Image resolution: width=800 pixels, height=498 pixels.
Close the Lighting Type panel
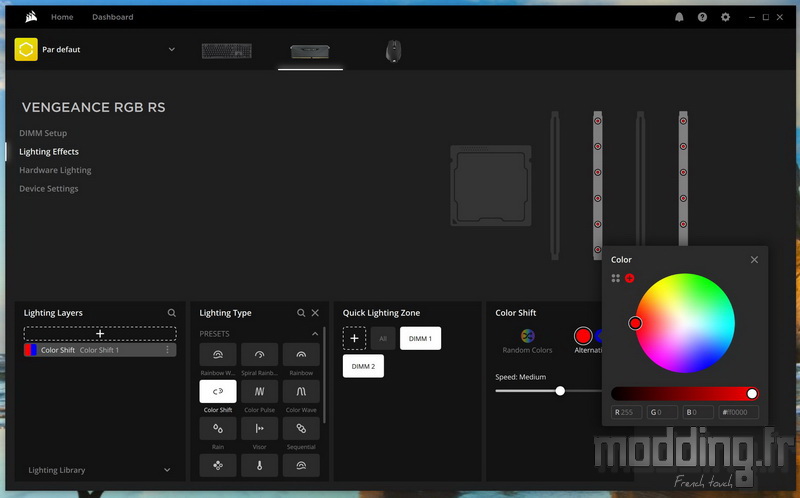315,313
